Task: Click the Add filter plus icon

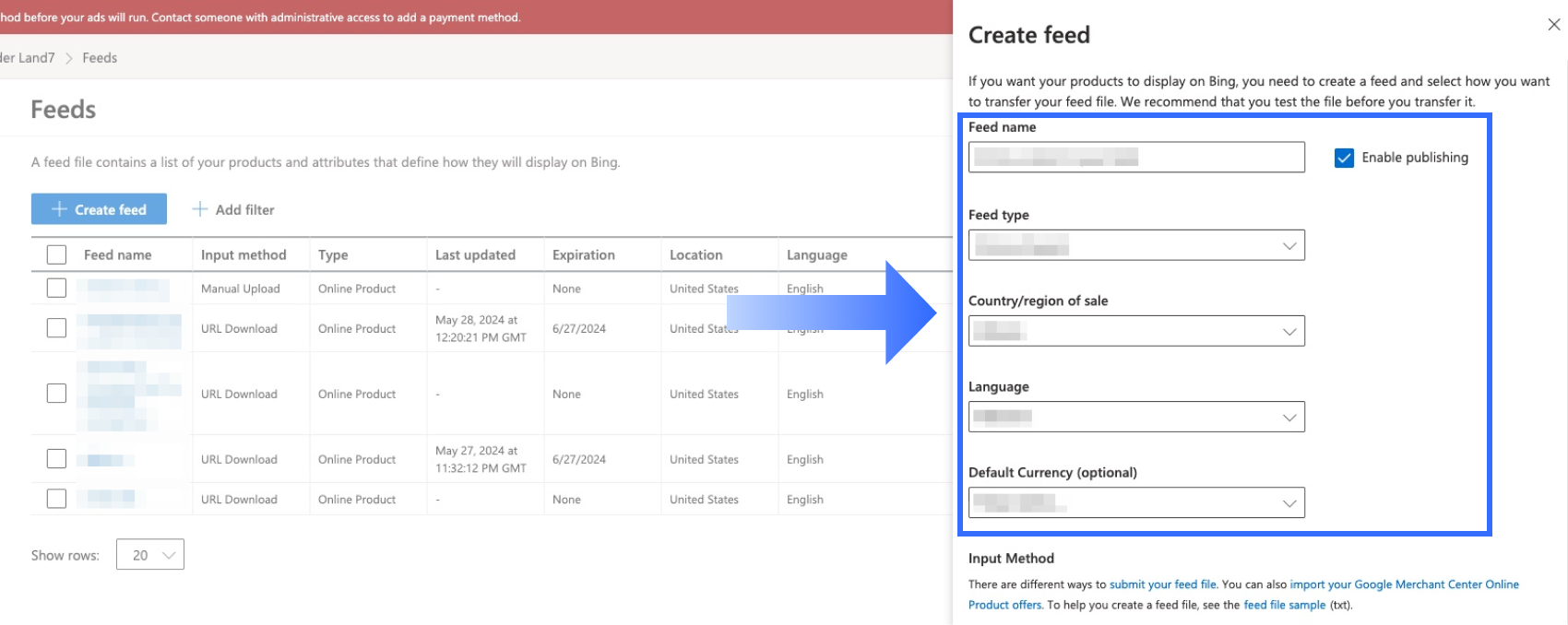Action: 199,209
